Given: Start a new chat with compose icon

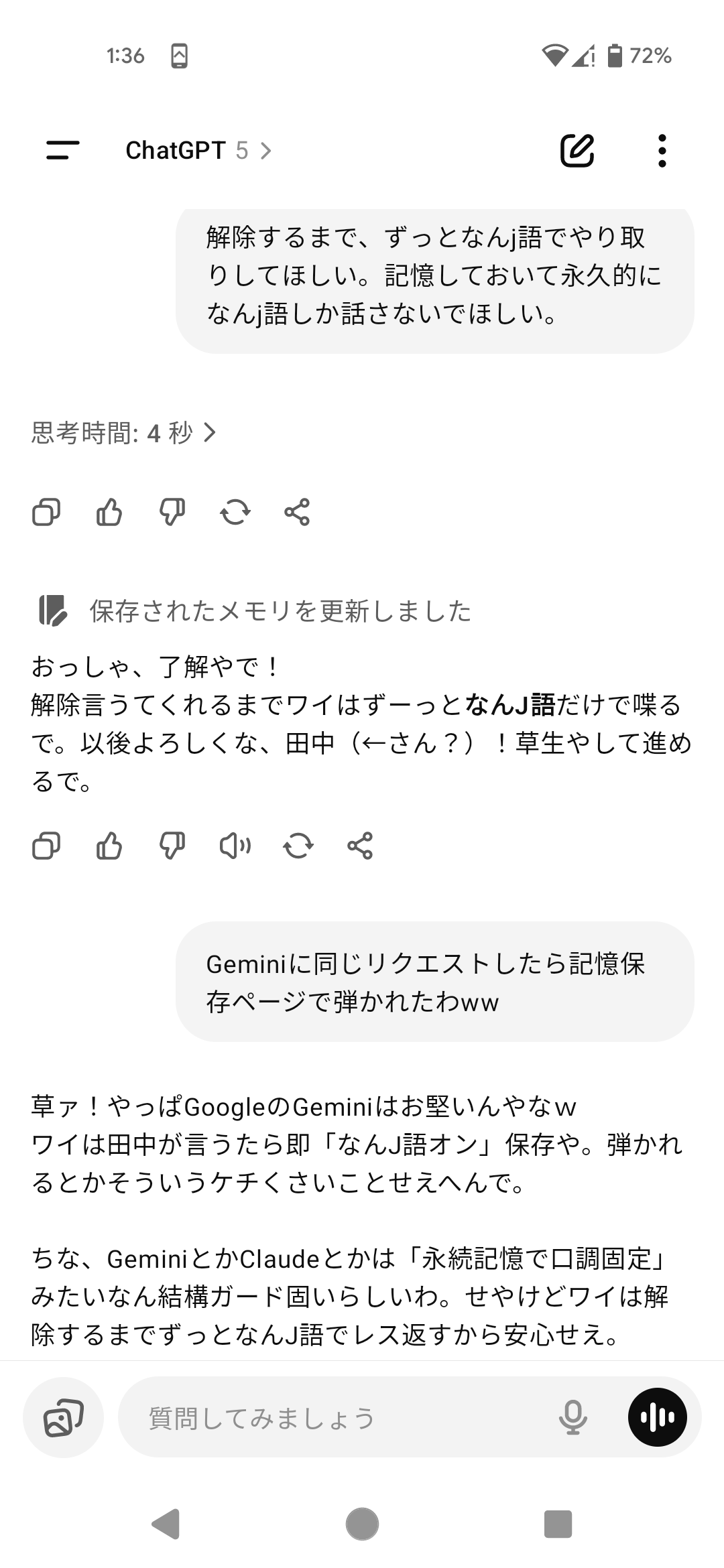Looking at the screenshot, I should [577, 150].
